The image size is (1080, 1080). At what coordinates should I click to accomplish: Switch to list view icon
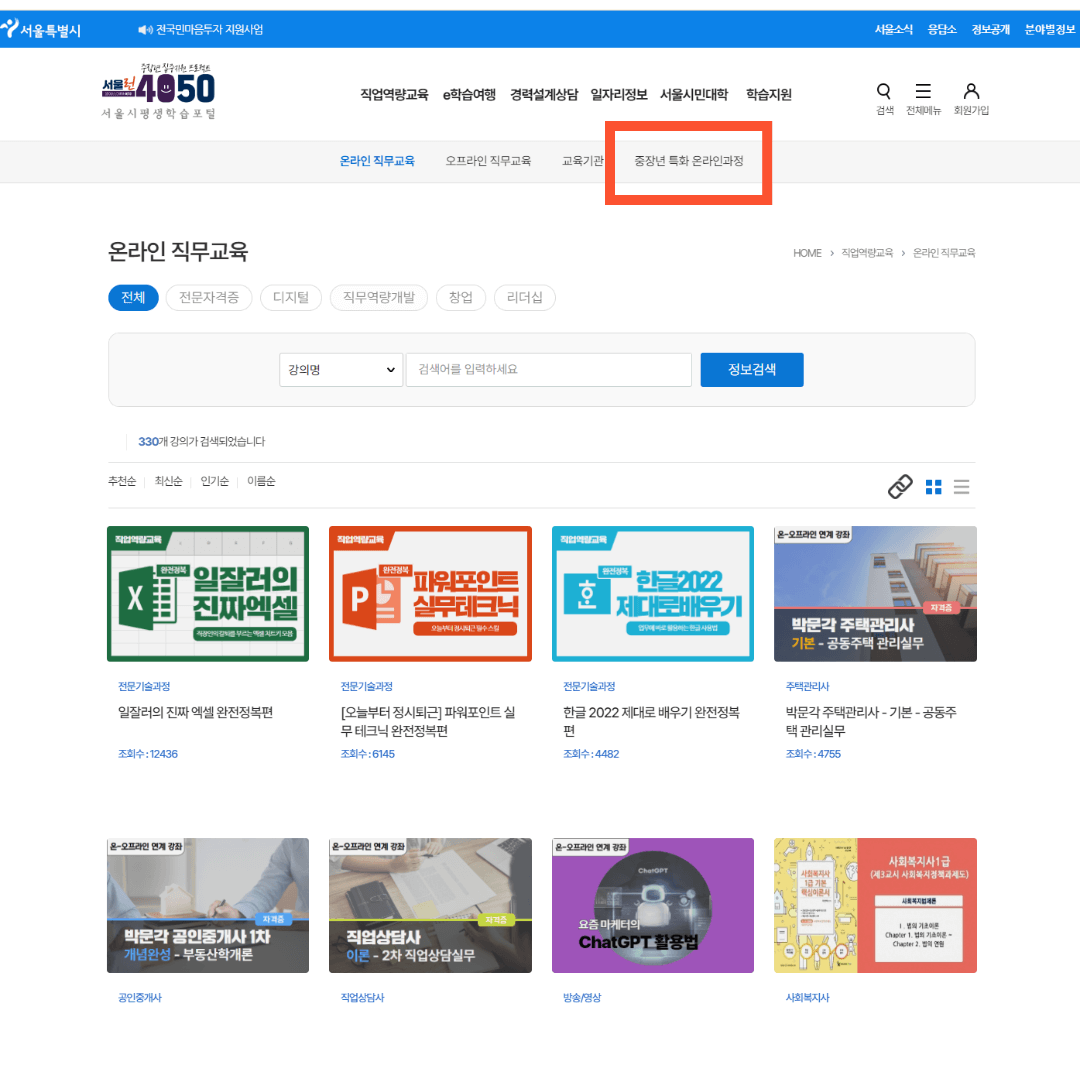(961, 487)
